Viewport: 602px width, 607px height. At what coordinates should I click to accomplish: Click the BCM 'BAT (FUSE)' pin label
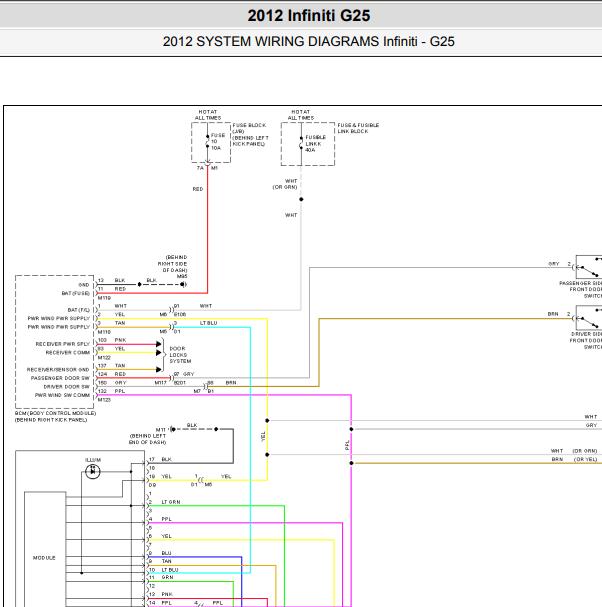coord(75,293)
